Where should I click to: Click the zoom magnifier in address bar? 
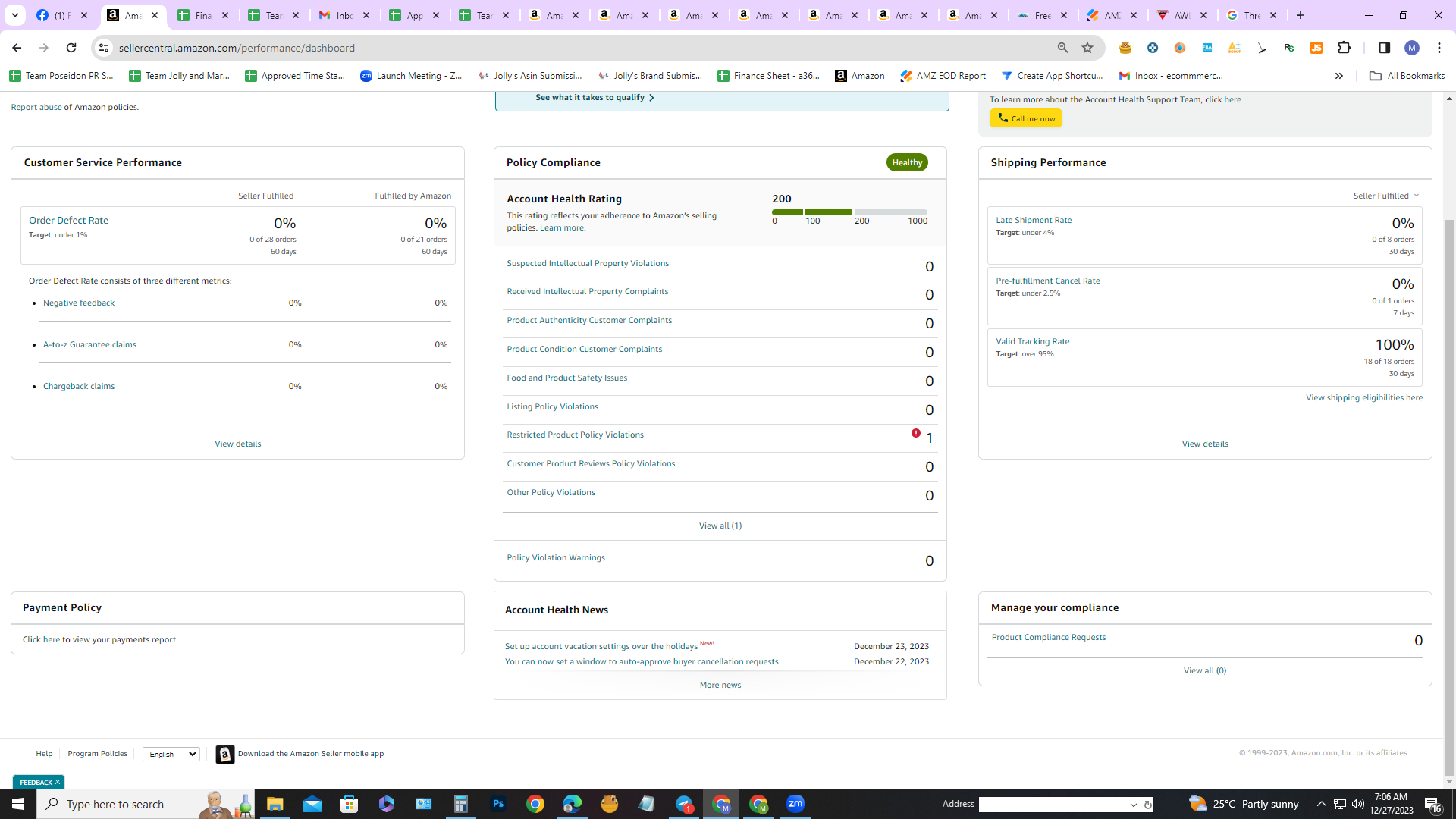(1062, 48)
